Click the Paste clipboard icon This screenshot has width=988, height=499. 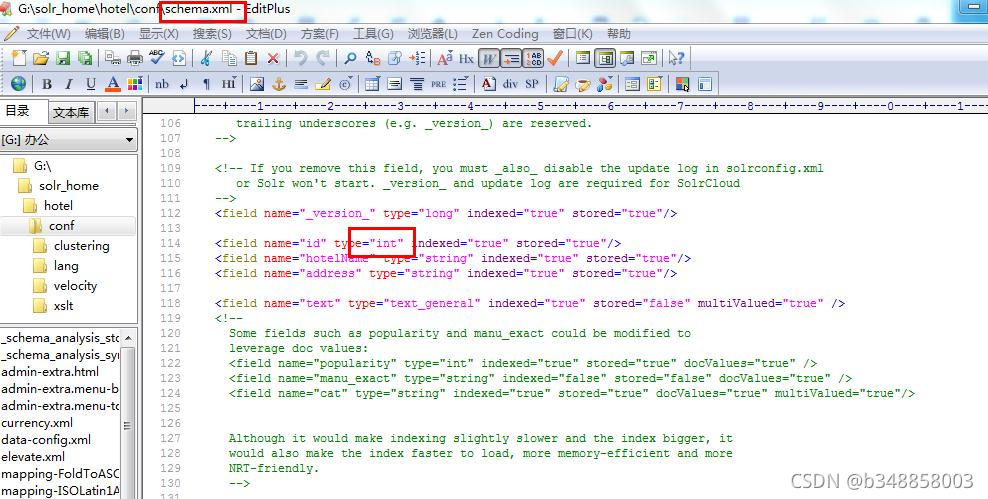[x=251, y=58]
